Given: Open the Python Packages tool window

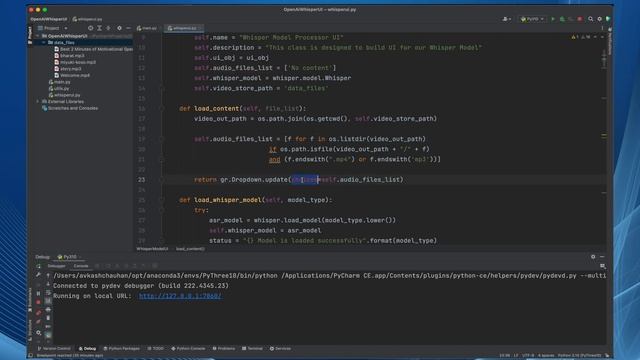Looking at the screenshot, I should (x=122, y=349).
